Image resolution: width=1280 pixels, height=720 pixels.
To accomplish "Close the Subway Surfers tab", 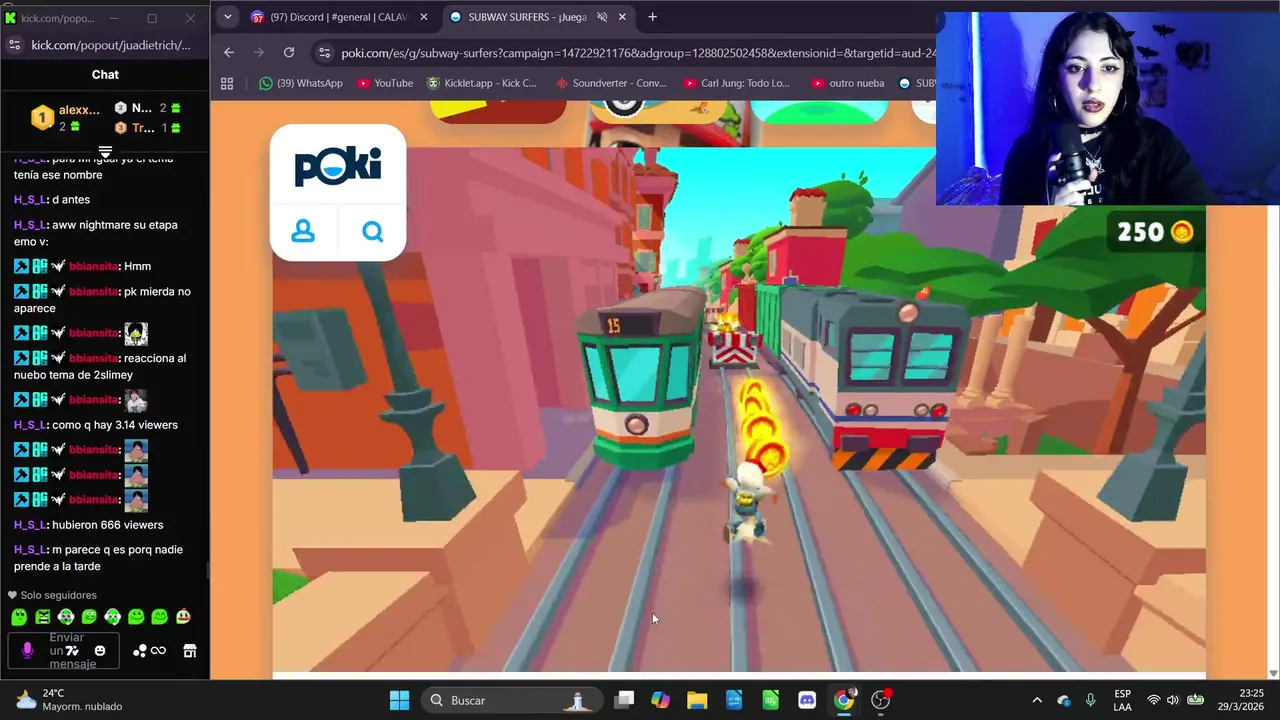I will [623, 17].
